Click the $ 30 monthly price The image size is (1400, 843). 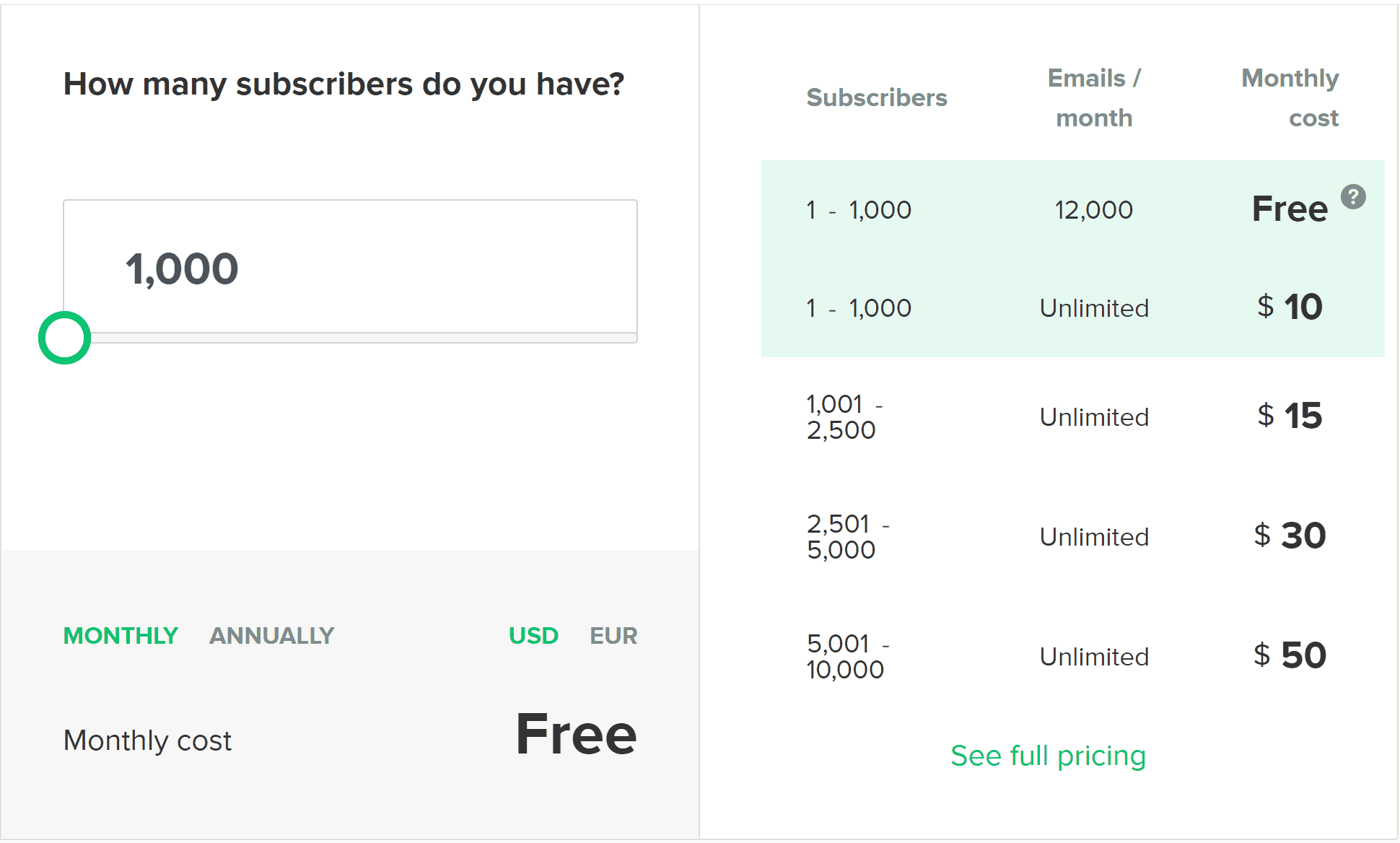pyautogui.click(x=1290, y=536)
